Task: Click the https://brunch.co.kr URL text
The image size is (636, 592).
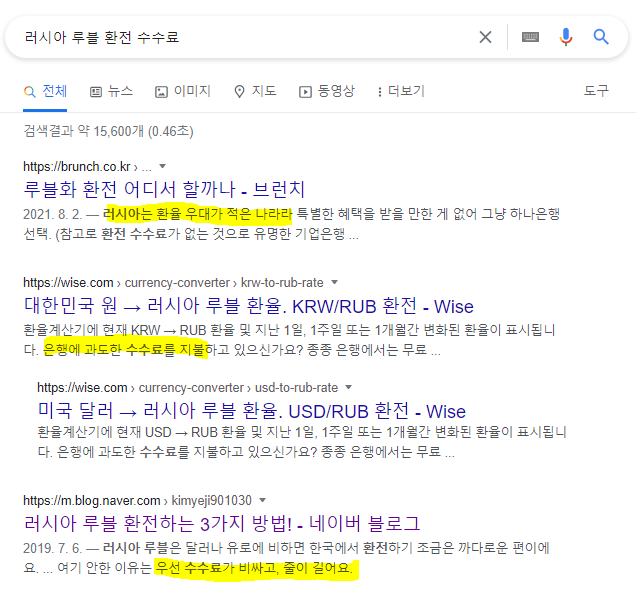Action: 77,166
